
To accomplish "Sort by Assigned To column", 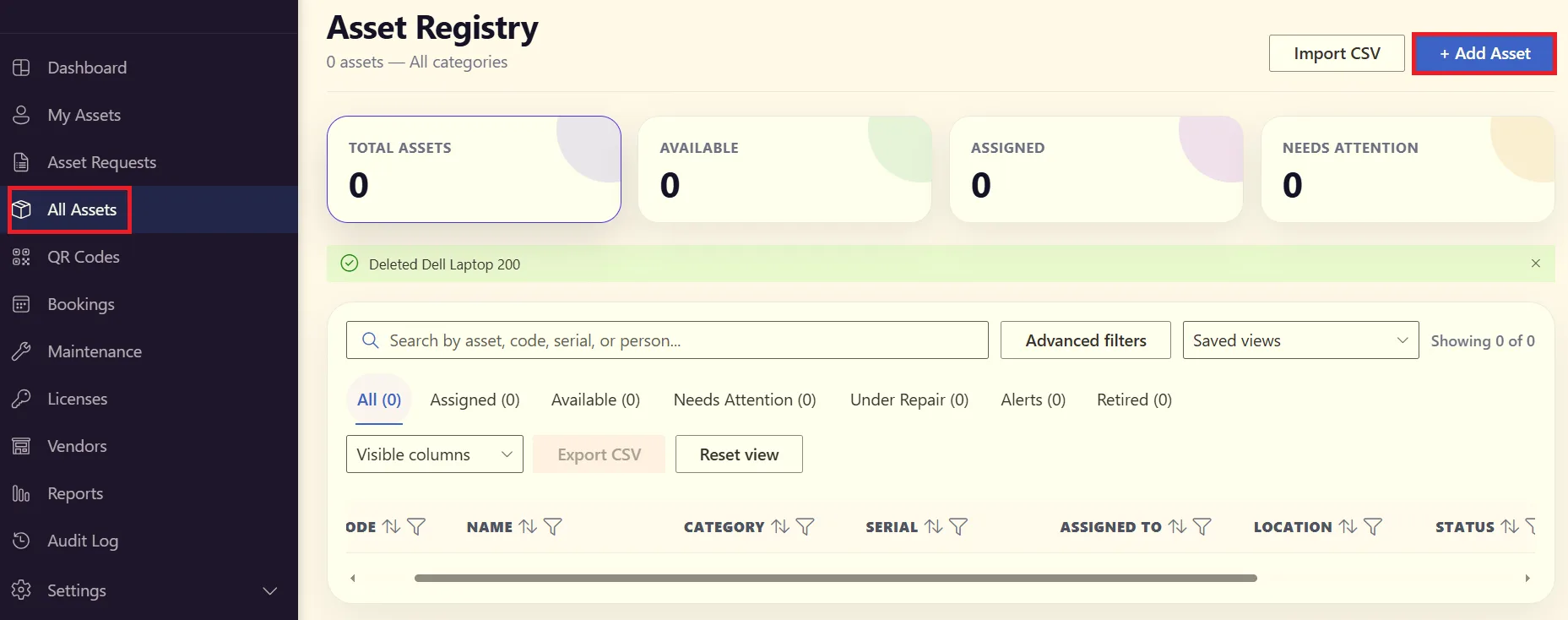I will pos(1177,527).
